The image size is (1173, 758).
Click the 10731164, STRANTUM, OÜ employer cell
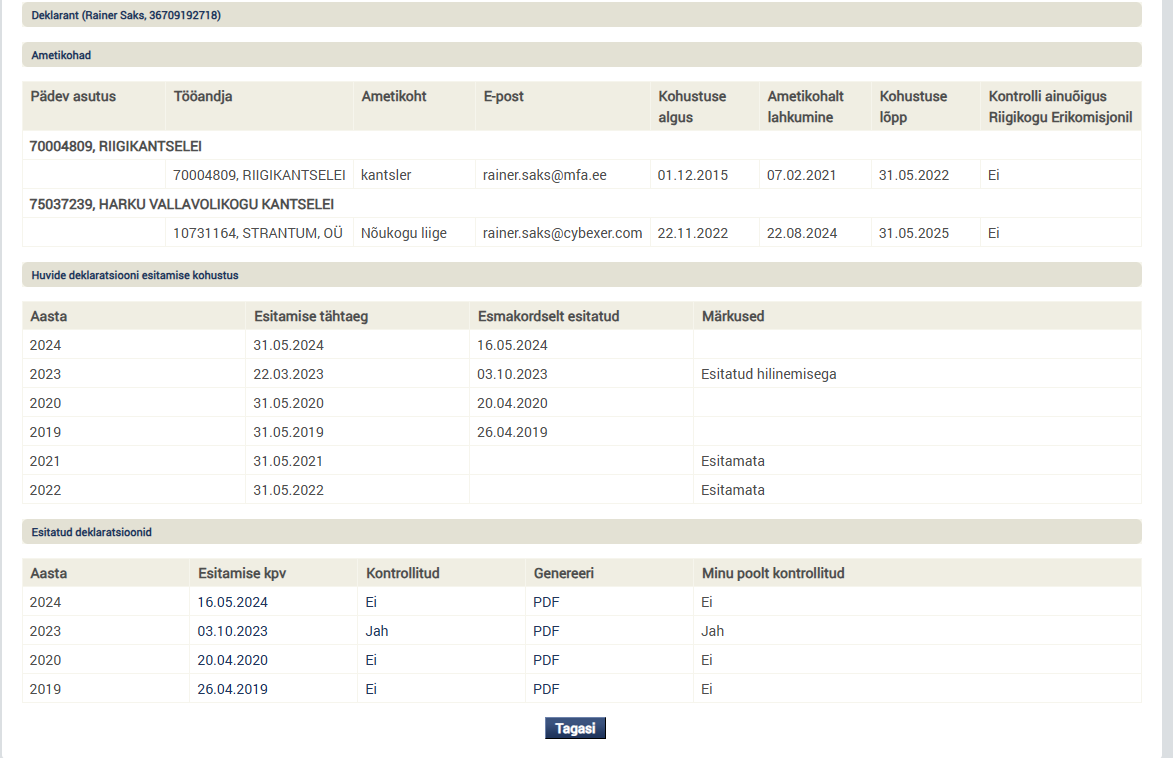point(258,233)
